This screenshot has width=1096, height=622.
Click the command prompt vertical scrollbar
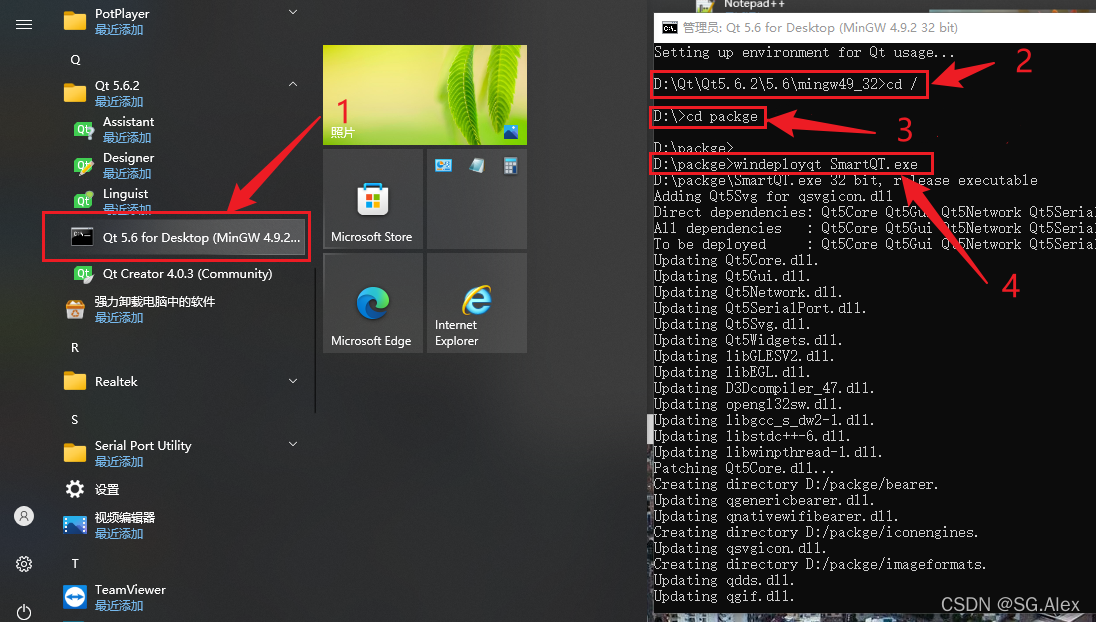click(650, 428)
